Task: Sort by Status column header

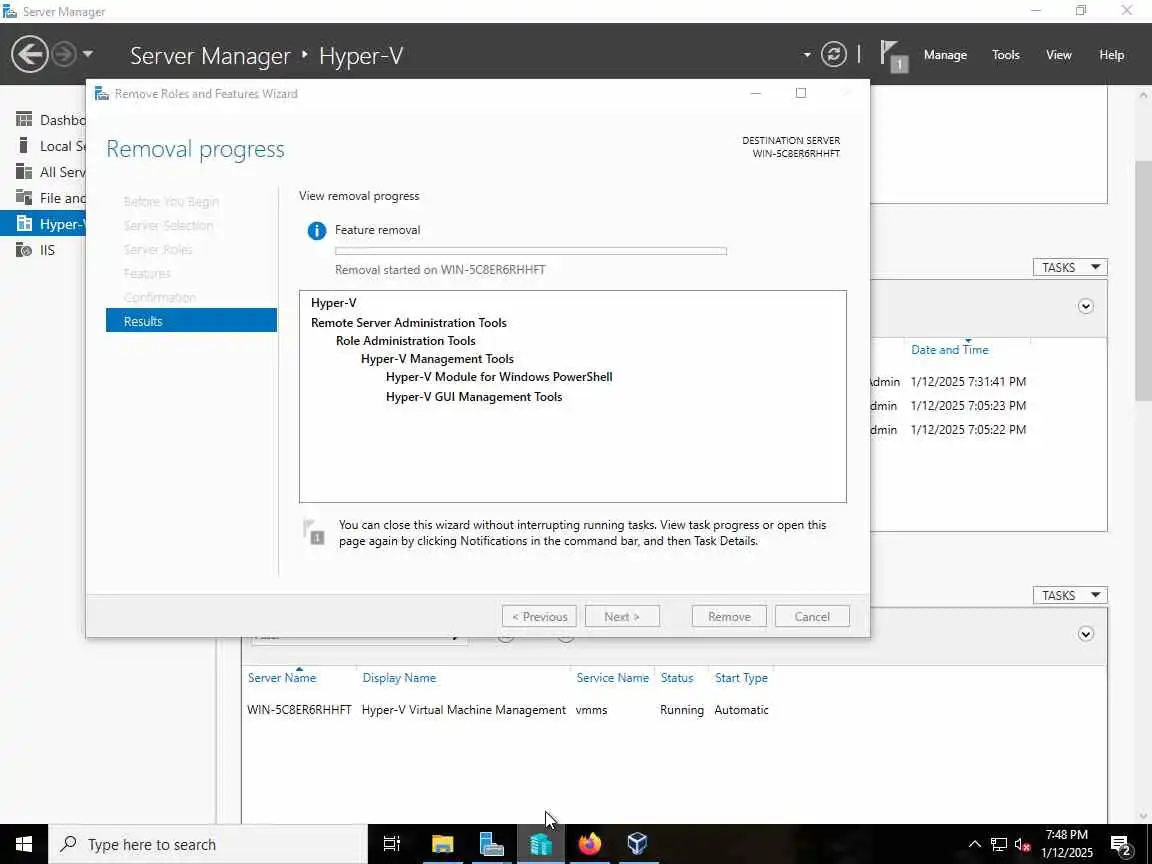Action: (x=677, y=677)
